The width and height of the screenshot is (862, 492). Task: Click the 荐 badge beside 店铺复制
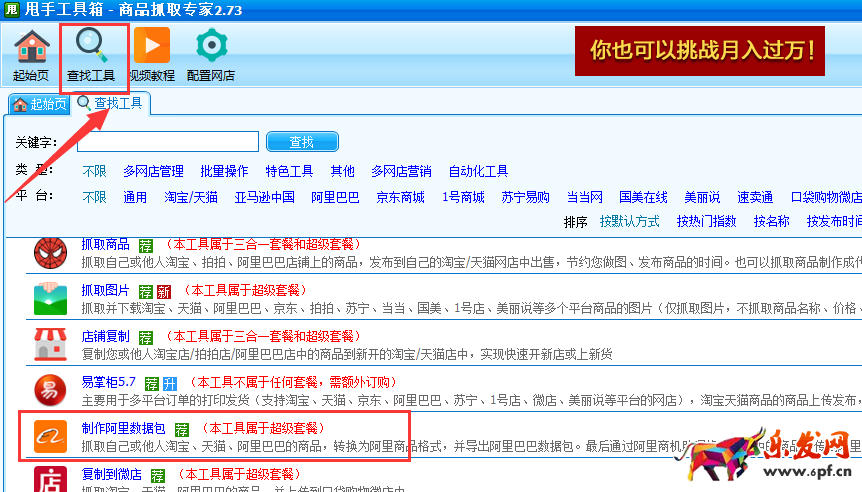[146, 338]
